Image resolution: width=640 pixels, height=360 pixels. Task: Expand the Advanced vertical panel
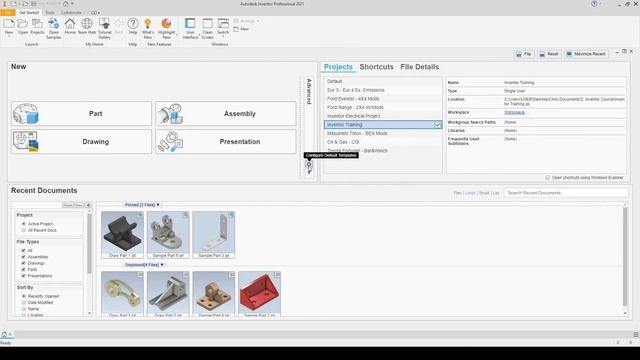click(309, 91)
